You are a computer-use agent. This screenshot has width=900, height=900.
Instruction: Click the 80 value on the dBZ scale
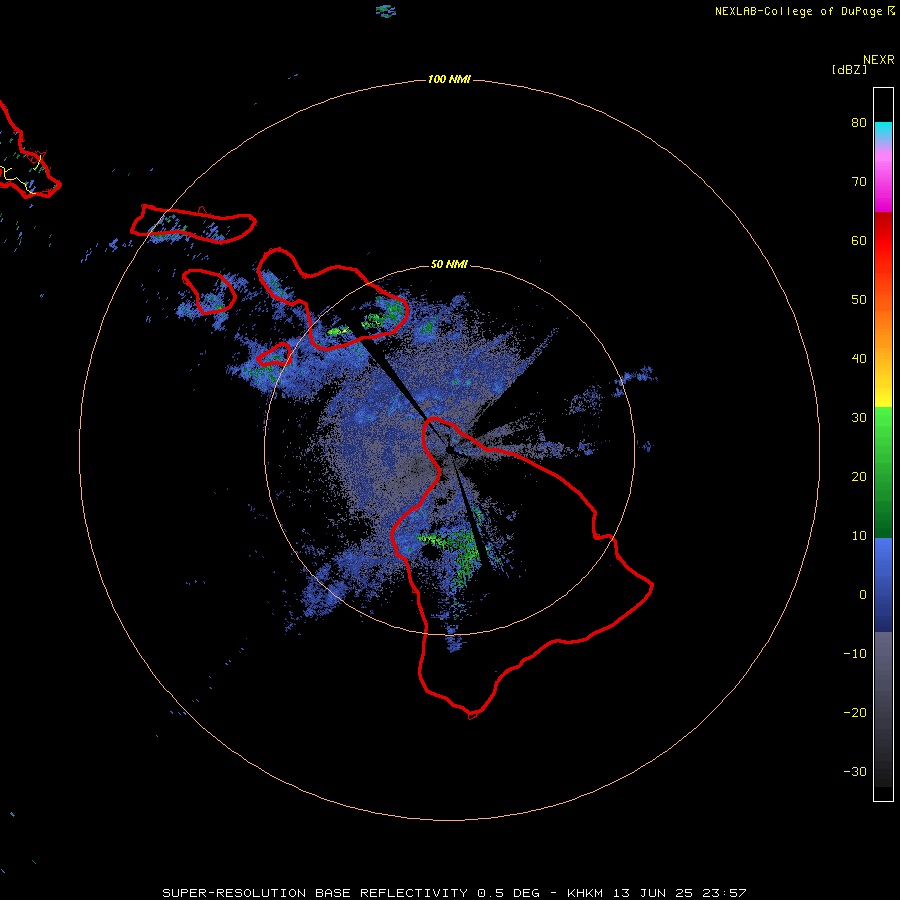859,123
